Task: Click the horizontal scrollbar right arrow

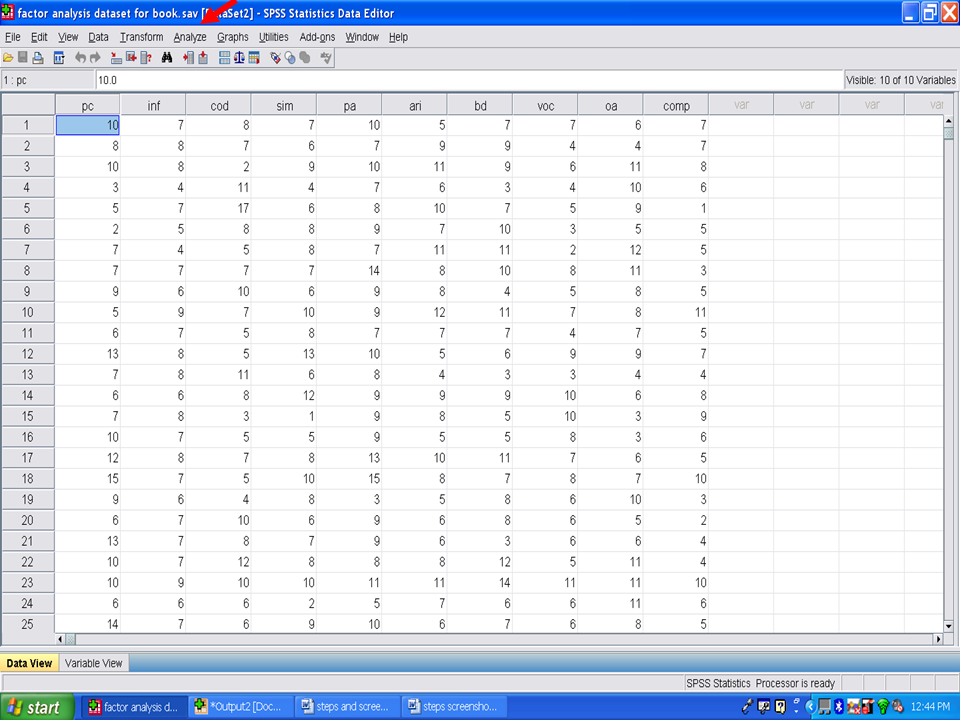Action: (x=937, y=639)
